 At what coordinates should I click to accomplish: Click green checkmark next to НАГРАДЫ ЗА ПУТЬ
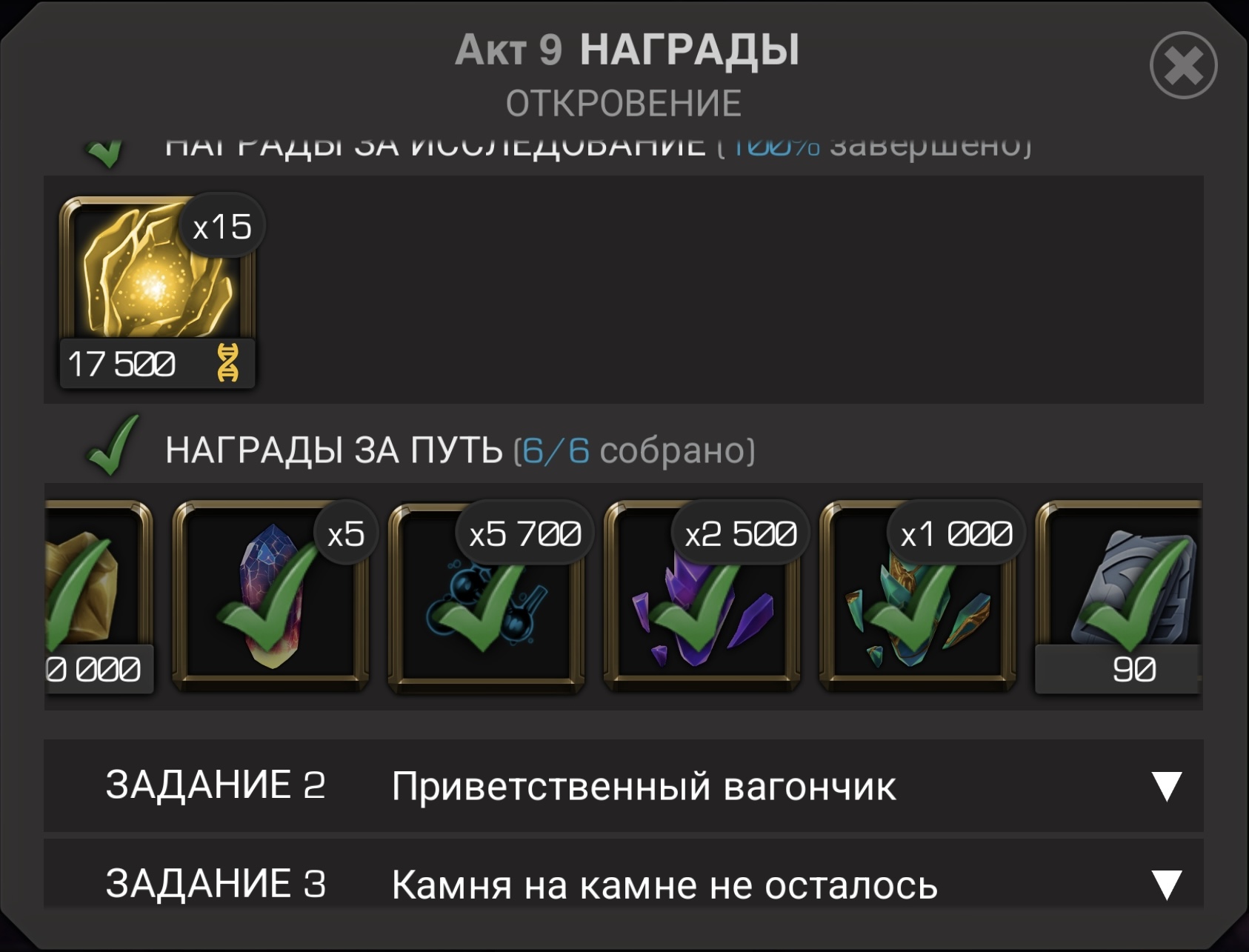tap(112, 445)
